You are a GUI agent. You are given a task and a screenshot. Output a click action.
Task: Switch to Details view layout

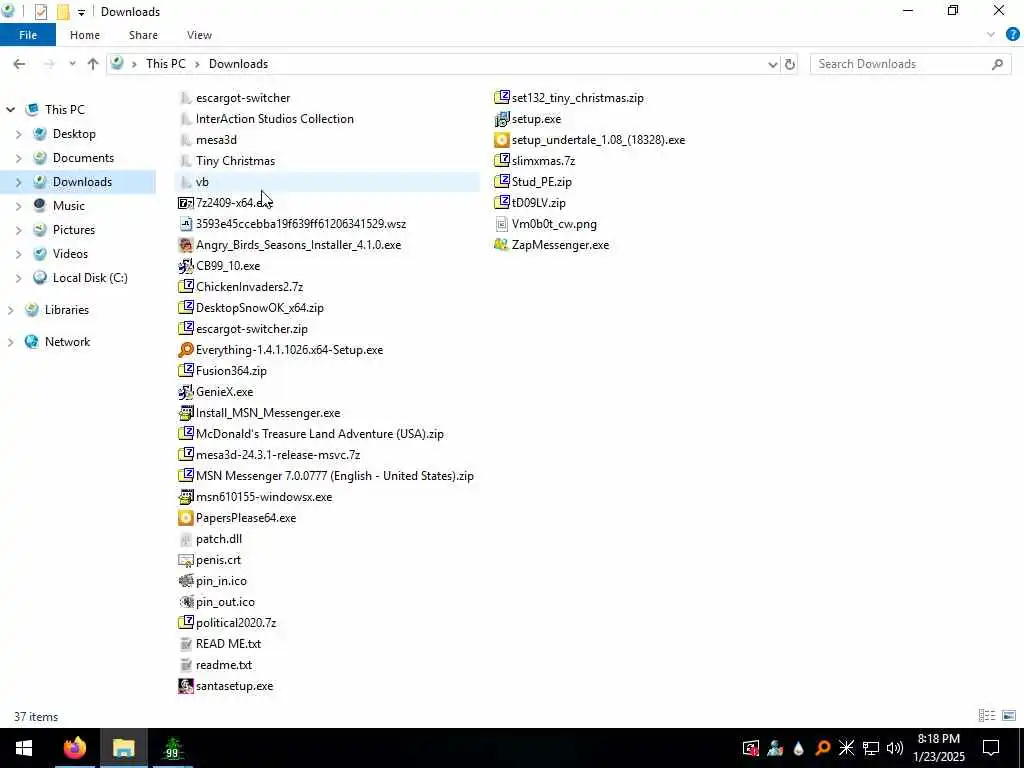click(x=987, y=716)
